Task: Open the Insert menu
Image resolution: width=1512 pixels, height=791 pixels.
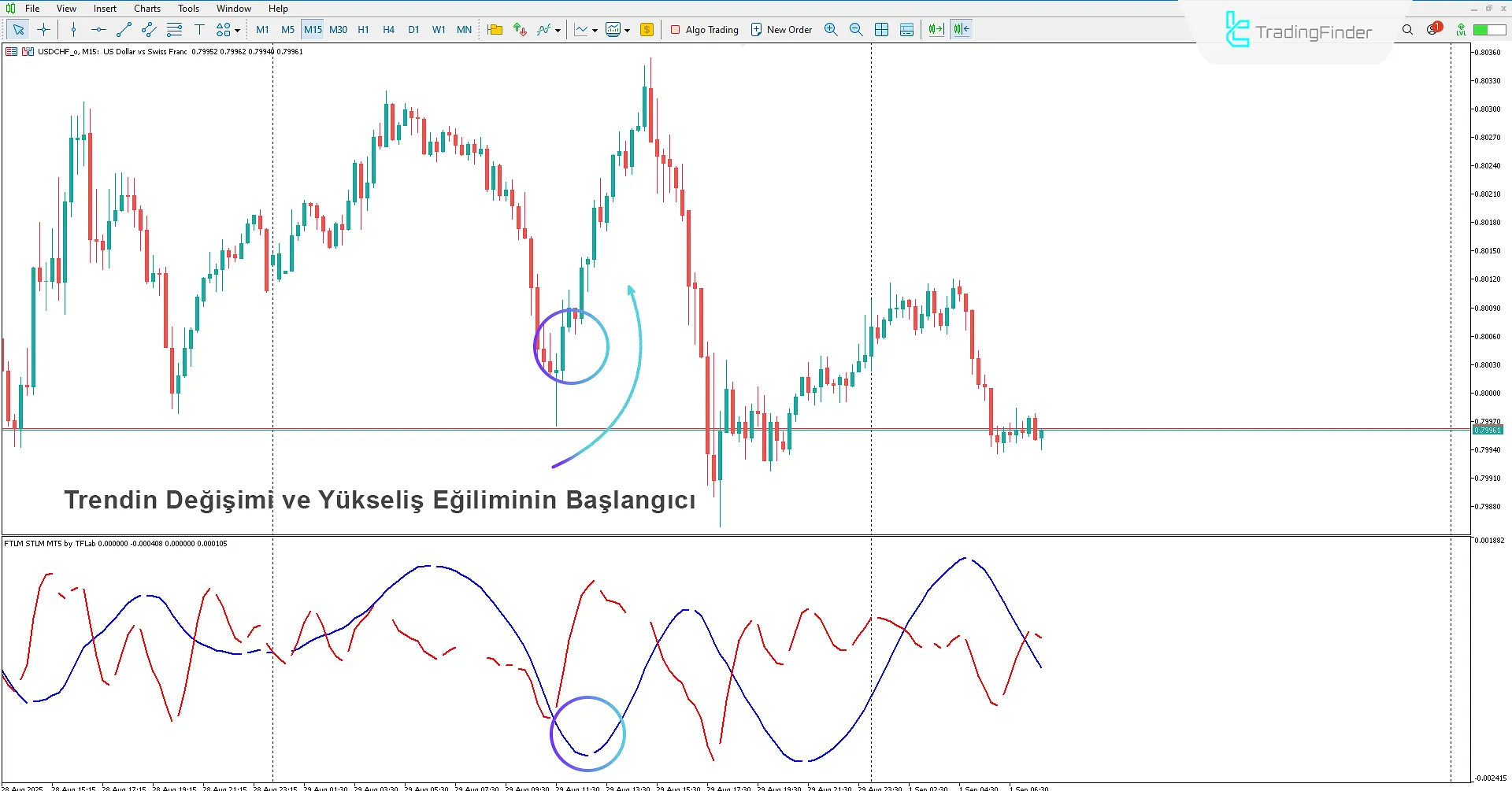Action: pyautogui.click(x=105, y=9)
